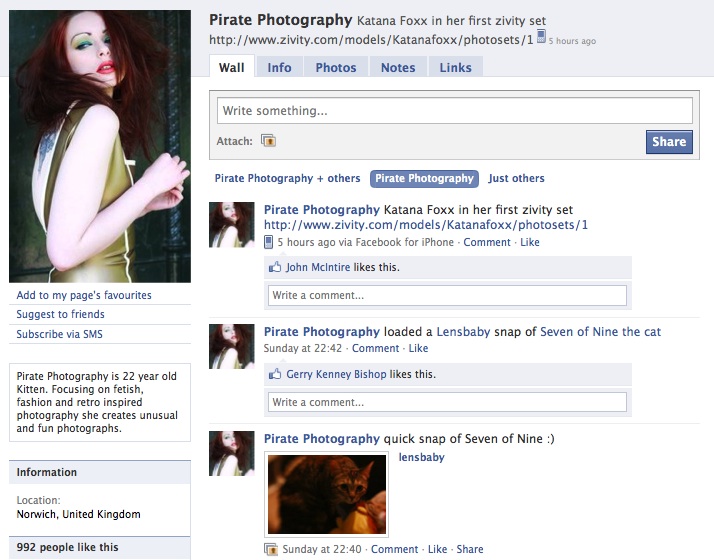Click 'Add to my page's favourites'
Screen dimensions: 714x560
coord(84,295)
